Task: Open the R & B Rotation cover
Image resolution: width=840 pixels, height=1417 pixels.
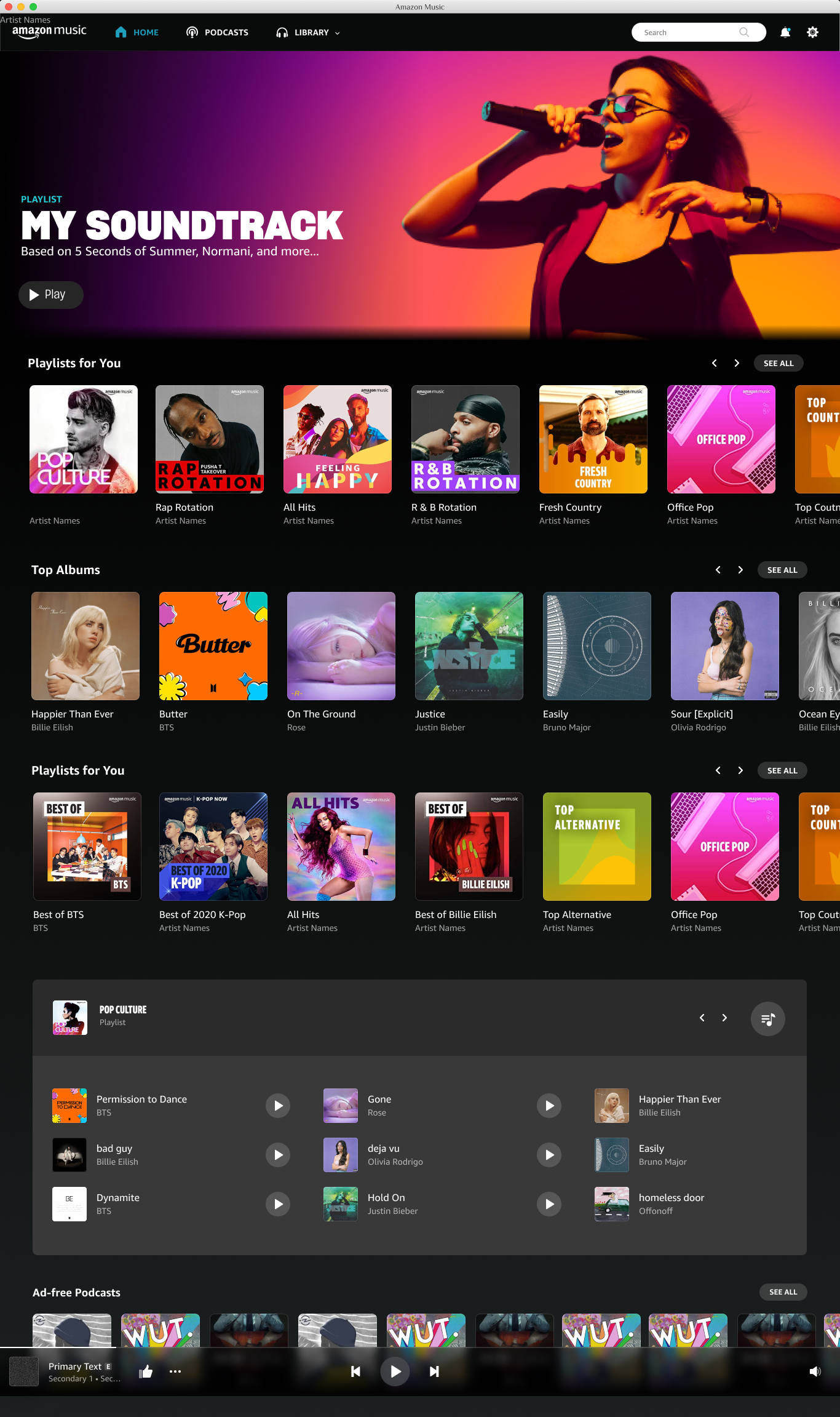Action: (x=466, y=439)
